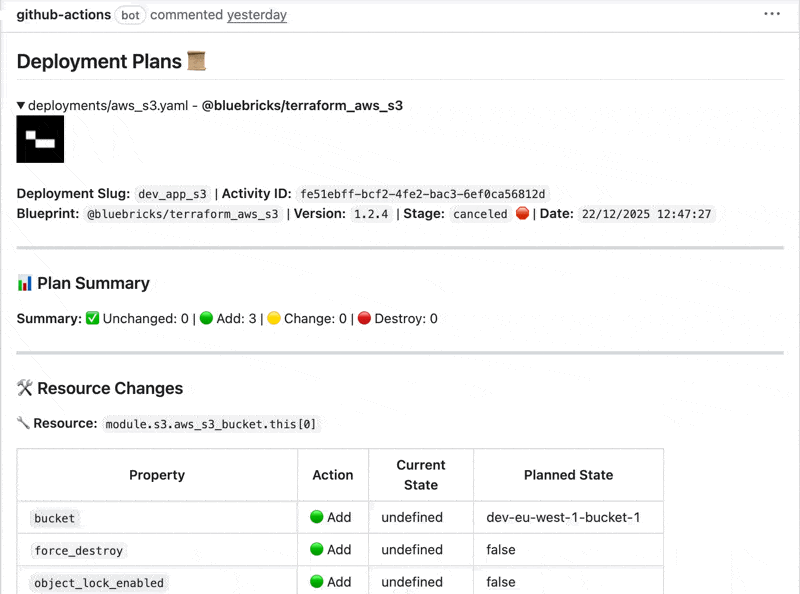Screen dimensions: 800x594
Task: Click the 'yesterday' comment timestamp link
Action: point(257,15)
